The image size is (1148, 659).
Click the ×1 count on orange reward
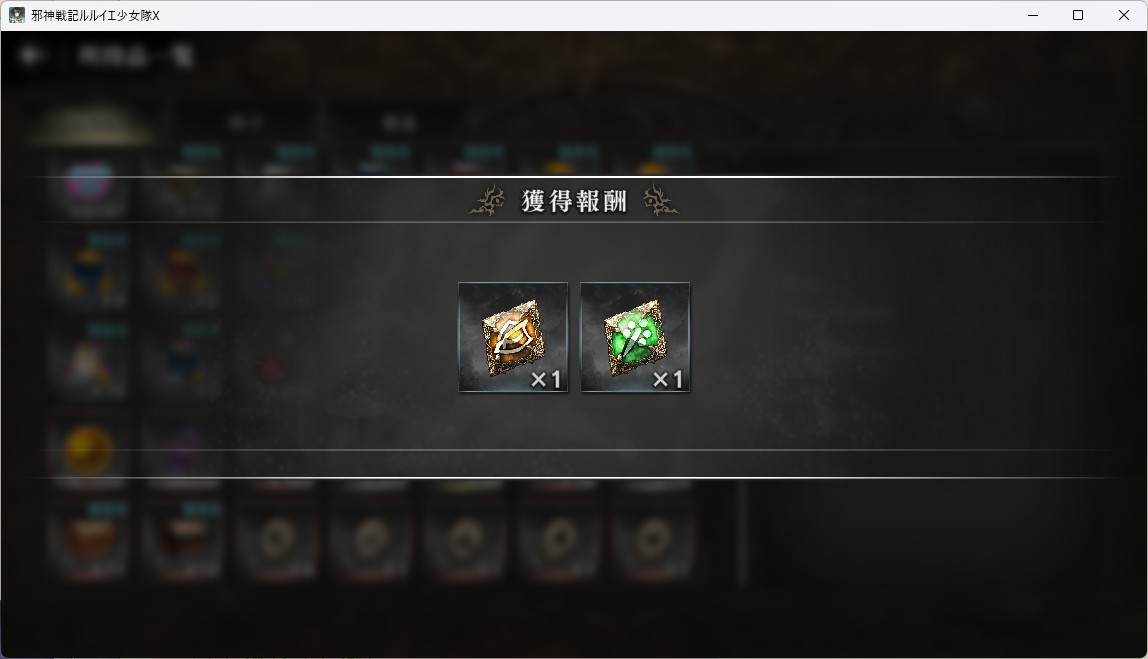[x=545, y=379]
